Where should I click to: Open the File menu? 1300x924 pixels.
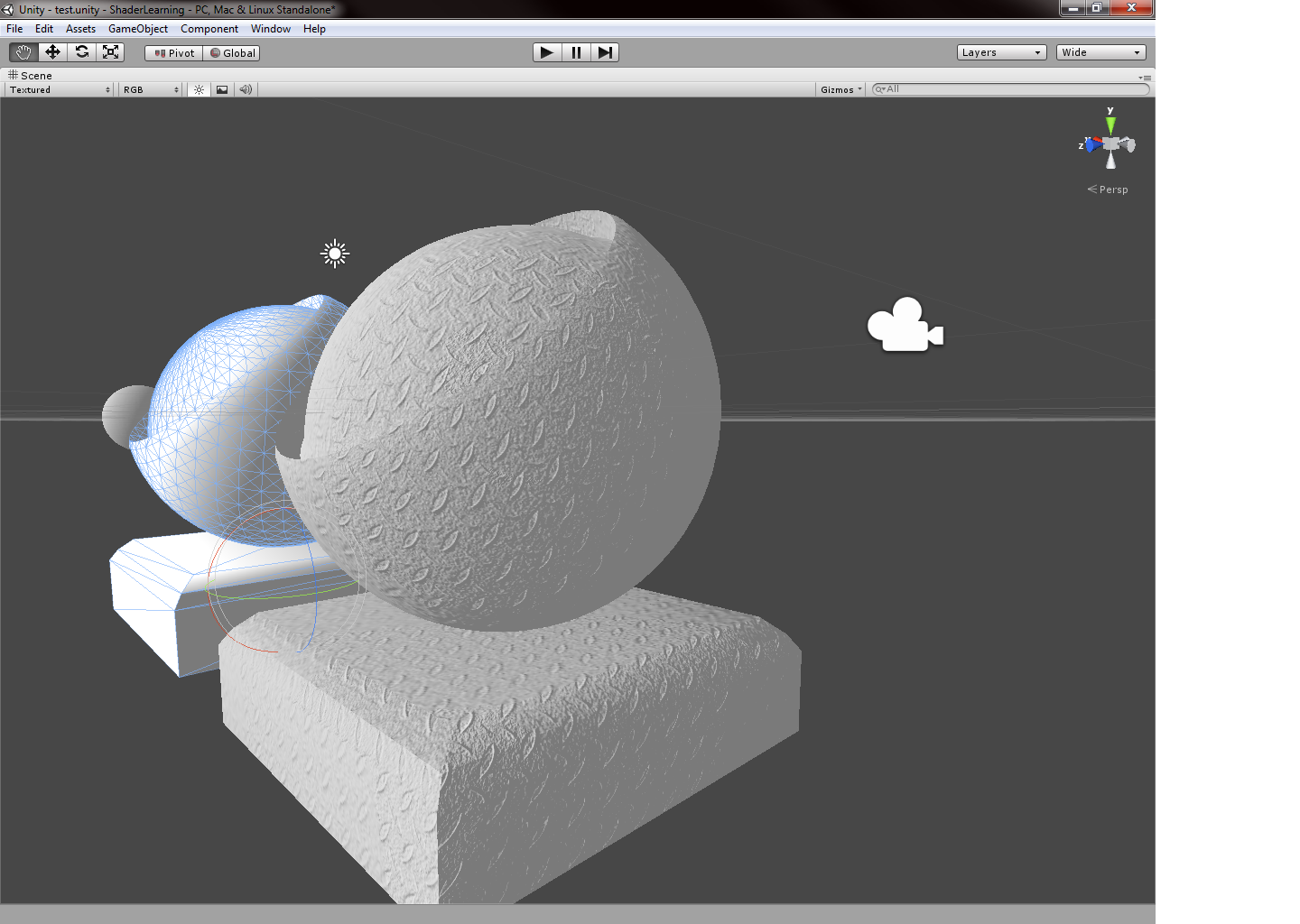(x=14, y=29)
